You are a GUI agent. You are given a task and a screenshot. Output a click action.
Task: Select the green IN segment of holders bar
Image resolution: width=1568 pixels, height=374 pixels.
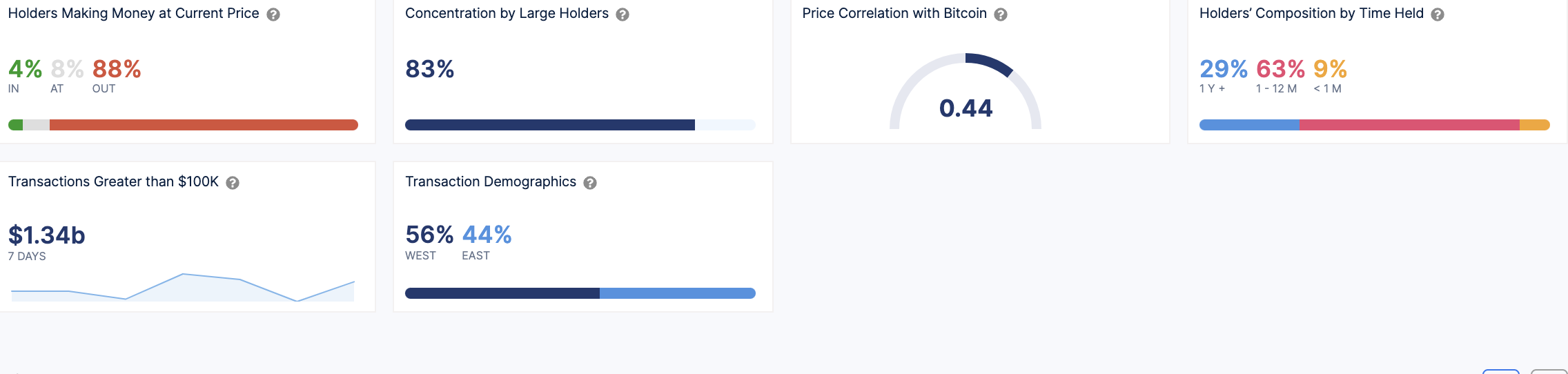pos(15,125)
